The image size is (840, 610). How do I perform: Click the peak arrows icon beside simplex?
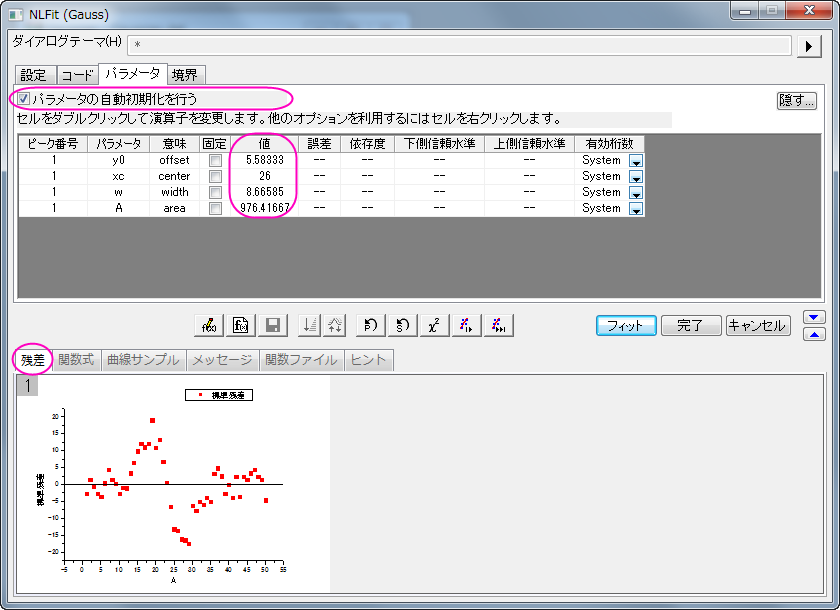[x=334, y=325]
